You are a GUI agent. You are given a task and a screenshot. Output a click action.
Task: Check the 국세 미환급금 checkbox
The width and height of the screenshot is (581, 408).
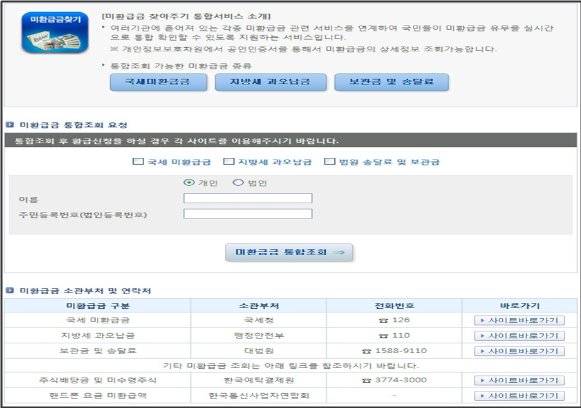(138, 162)
